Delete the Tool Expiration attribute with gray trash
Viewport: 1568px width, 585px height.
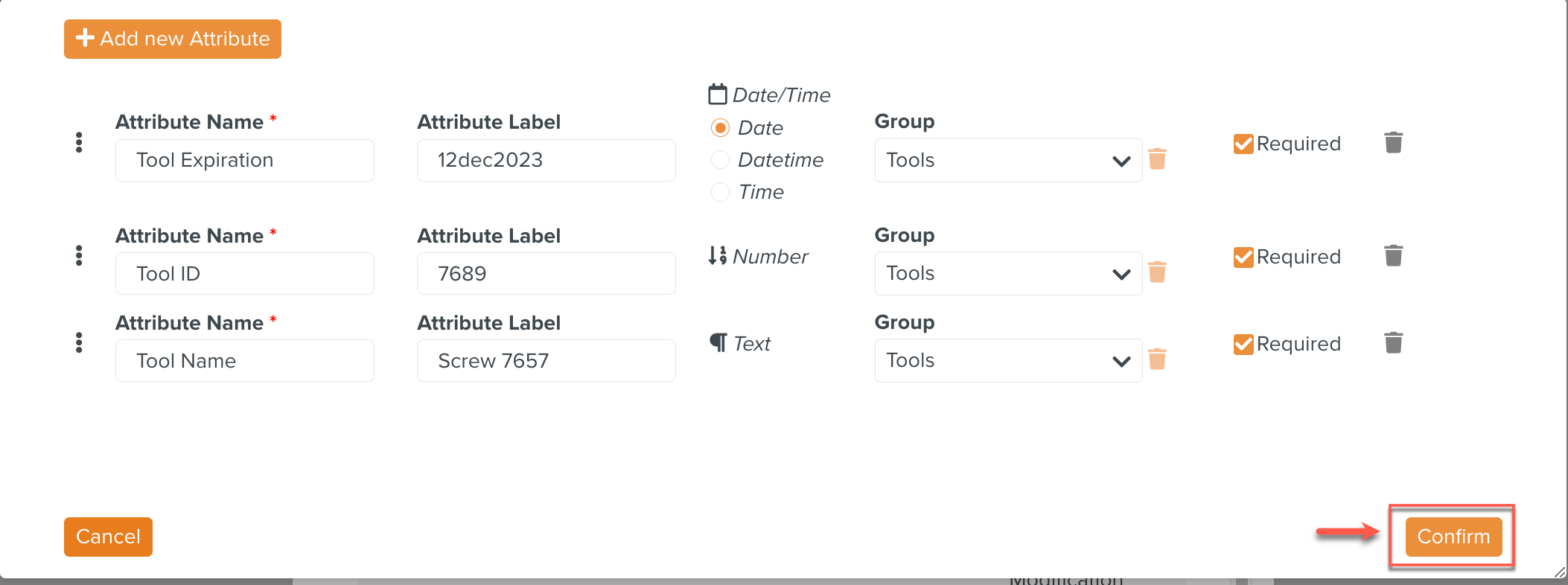(x=1393, y=142)
